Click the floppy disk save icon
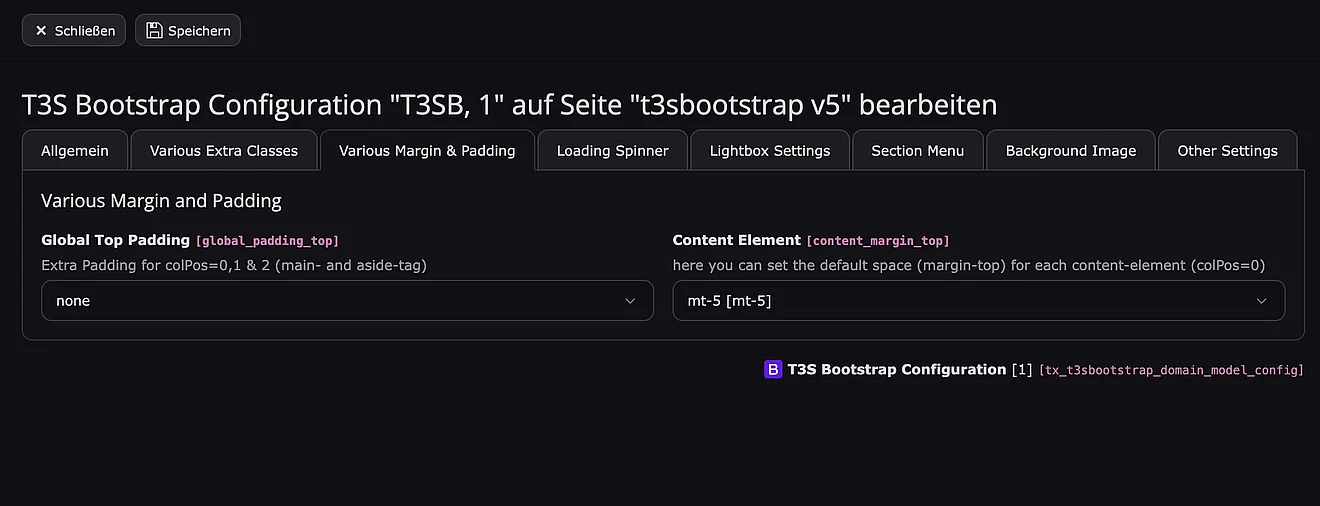The width and height of the screenshot is (1320, 506). 154,31
